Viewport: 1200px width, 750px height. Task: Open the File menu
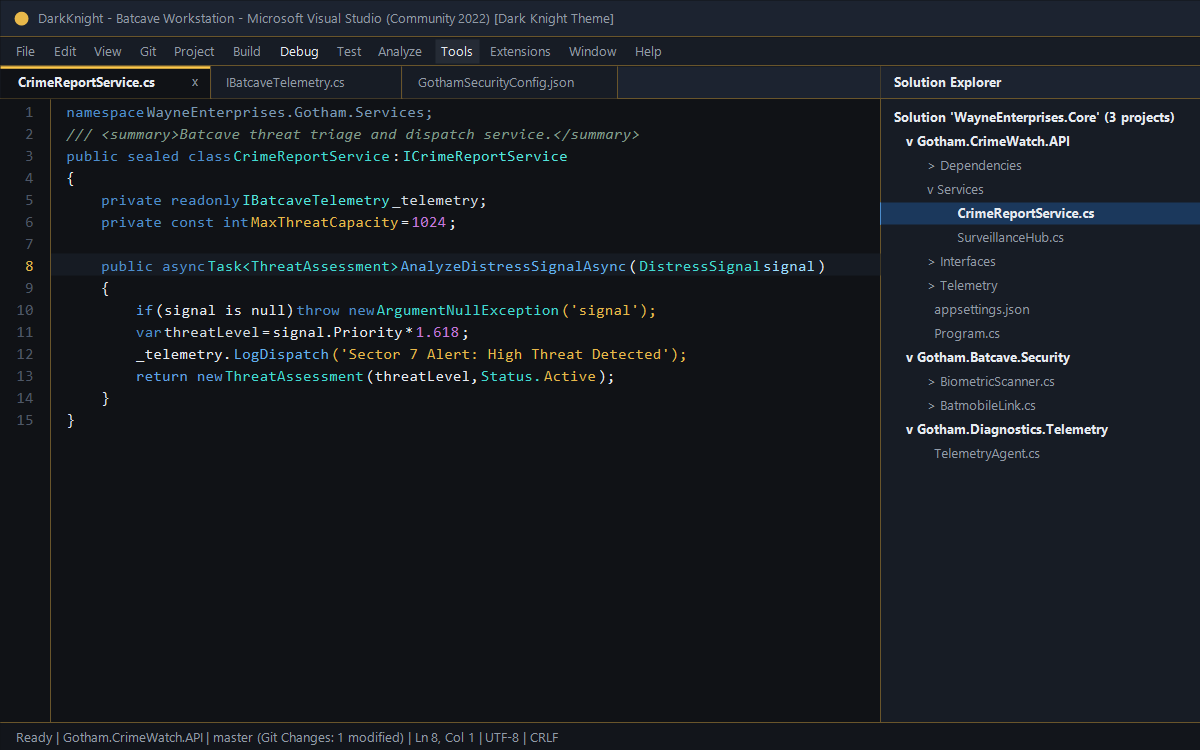click(25, 51)
